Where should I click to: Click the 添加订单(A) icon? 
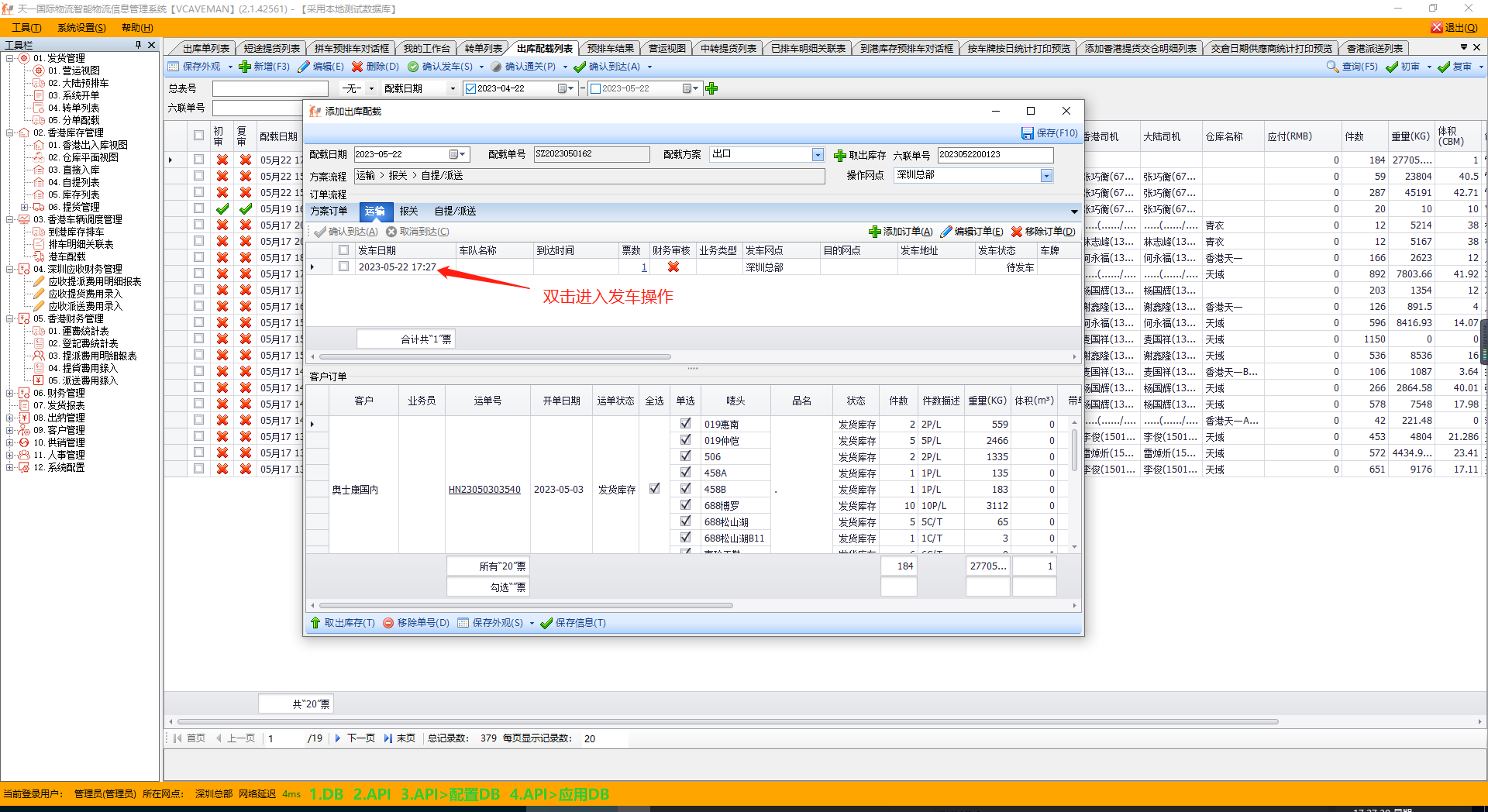click(875, 232)
